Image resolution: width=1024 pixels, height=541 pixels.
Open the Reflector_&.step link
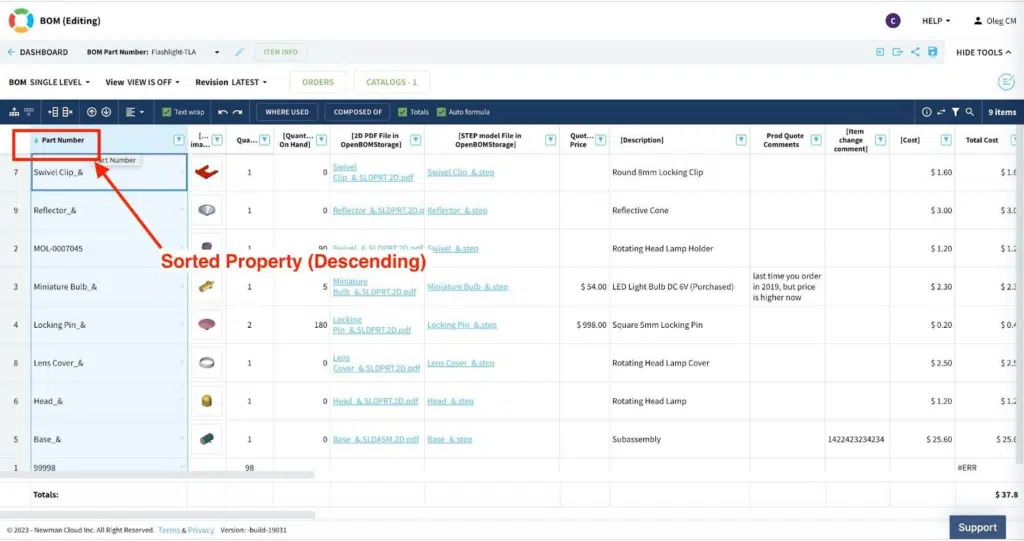point(457,210)
